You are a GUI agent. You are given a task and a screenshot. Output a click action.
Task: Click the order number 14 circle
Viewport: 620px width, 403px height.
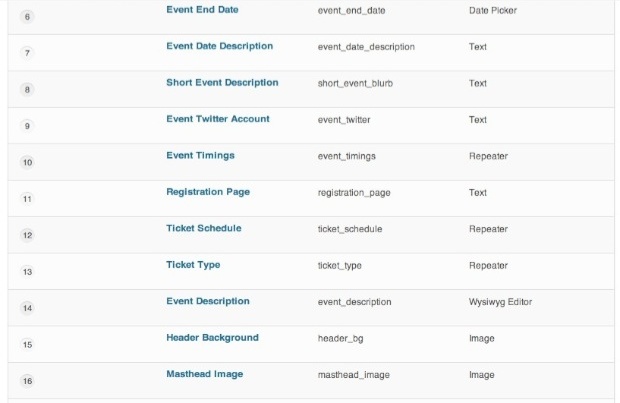click(27, 308)
